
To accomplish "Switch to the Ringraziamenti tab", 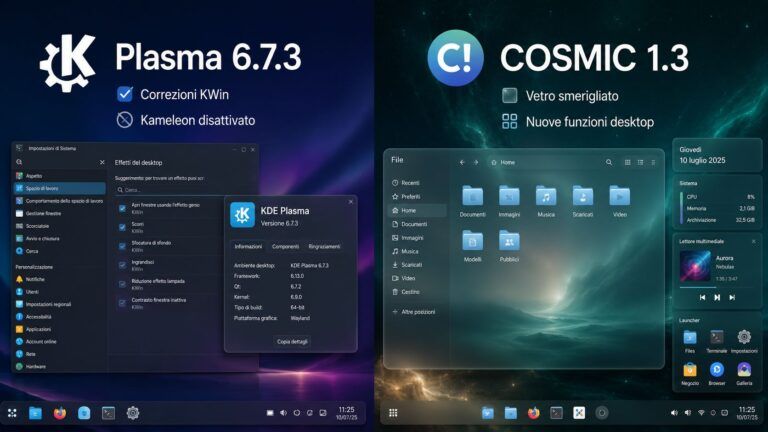I will point(324,246).
